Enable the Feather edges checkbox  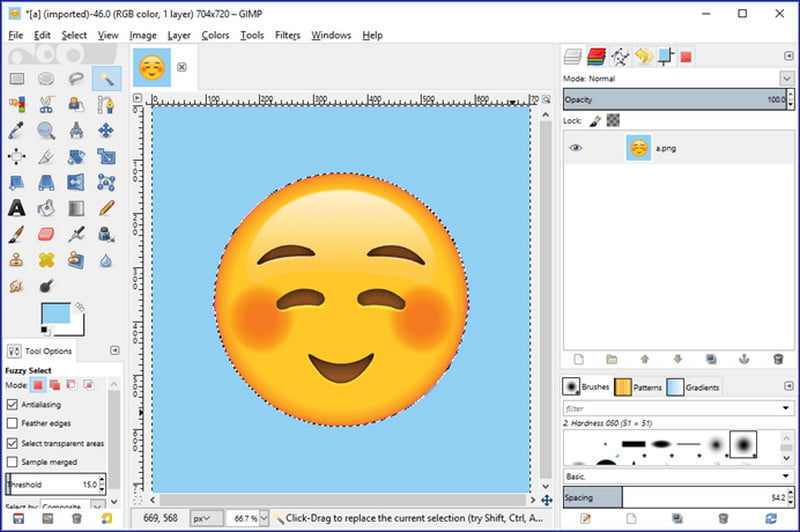[12, 423]
